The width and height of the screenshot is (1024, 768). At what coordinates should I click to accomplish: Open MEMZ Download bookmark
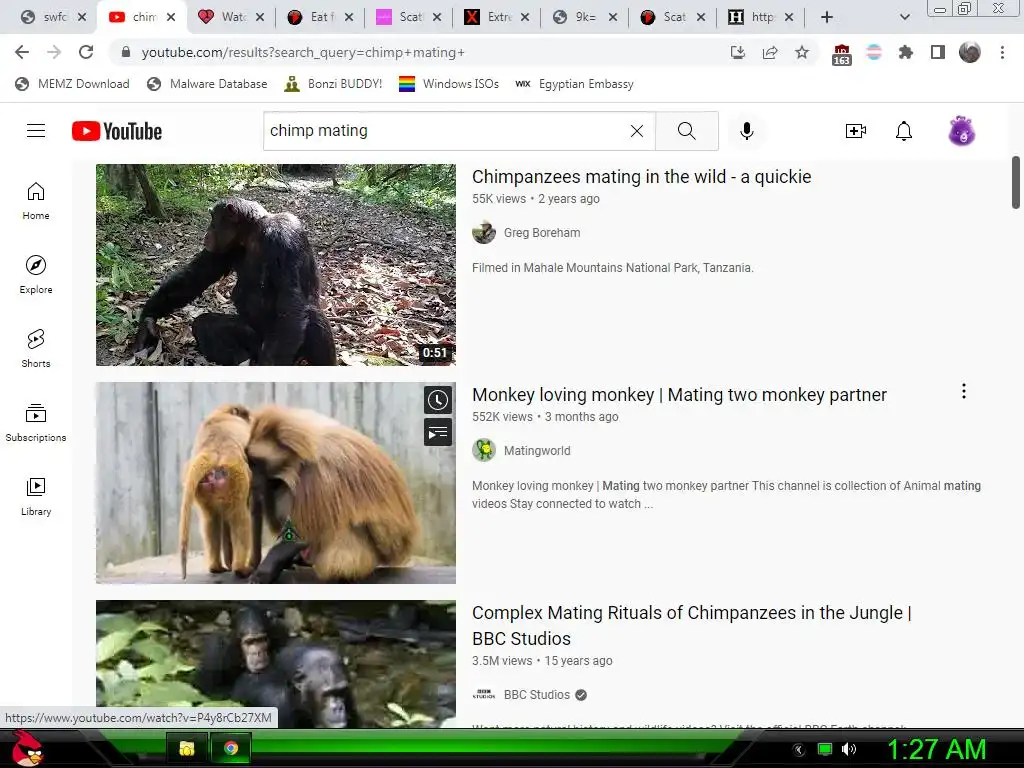[x=72, y=84]
